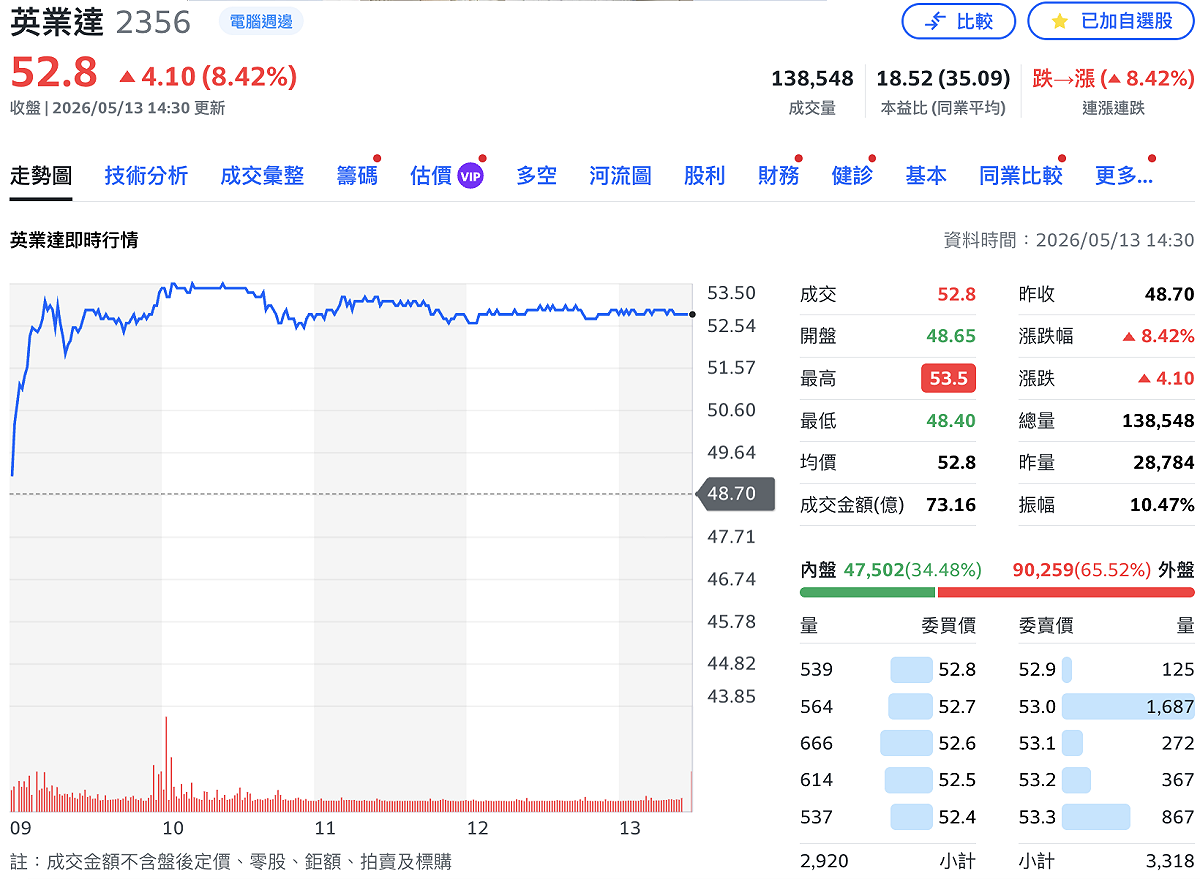Click the 連漲連跌 跌→漲 indicator
Image resolution: width=1200 pixels, height=879 pixels.
1113,79
